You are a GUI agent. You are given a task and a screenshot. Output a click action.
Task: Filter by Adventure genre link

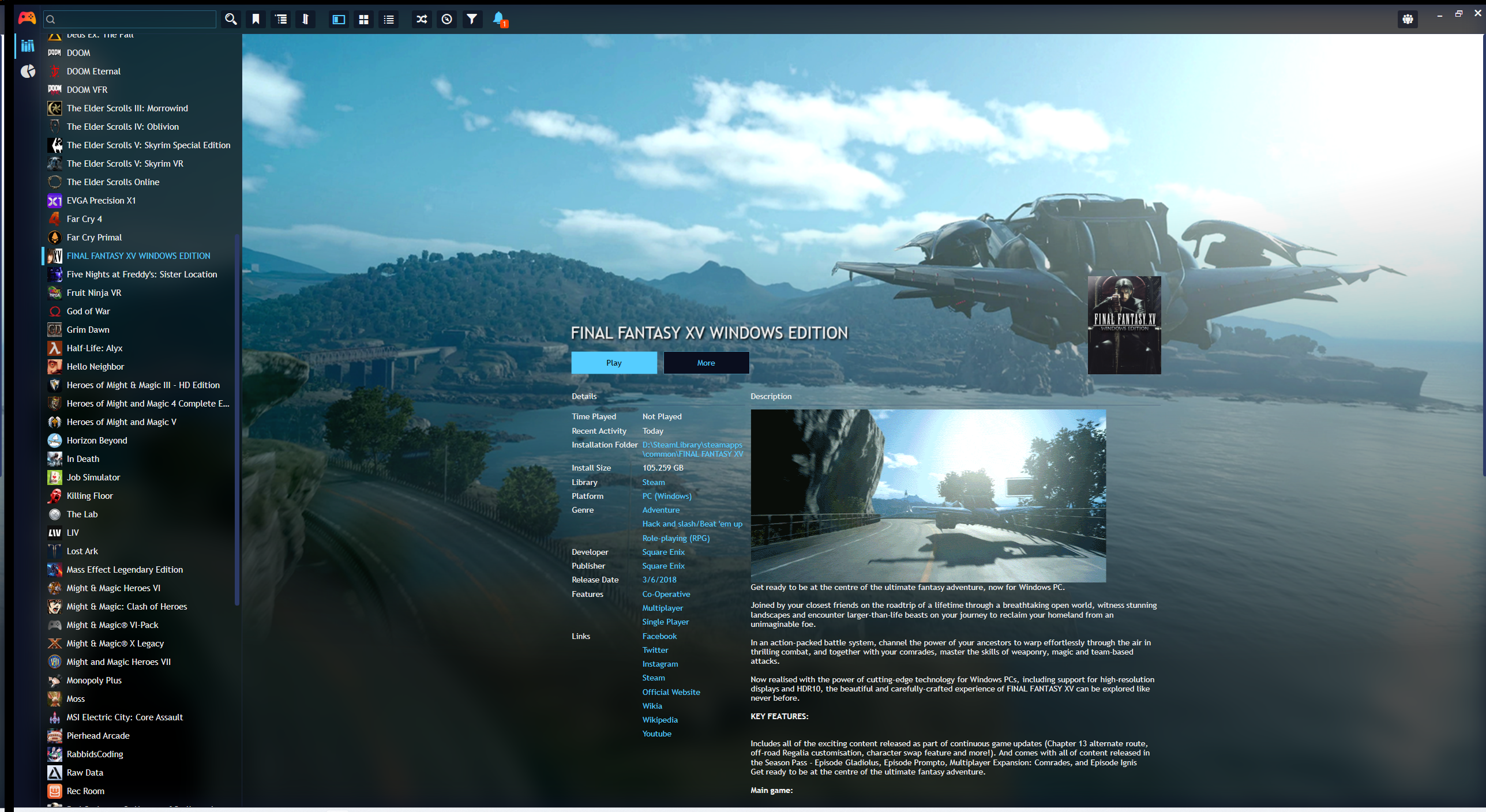pos(661,510)
